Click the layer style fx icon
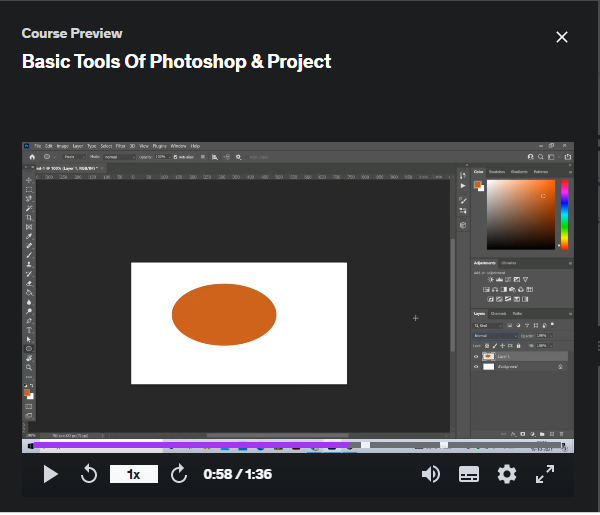Image resolution: width=600 pixels, height=515 pixels. click(x=514, y=434)
